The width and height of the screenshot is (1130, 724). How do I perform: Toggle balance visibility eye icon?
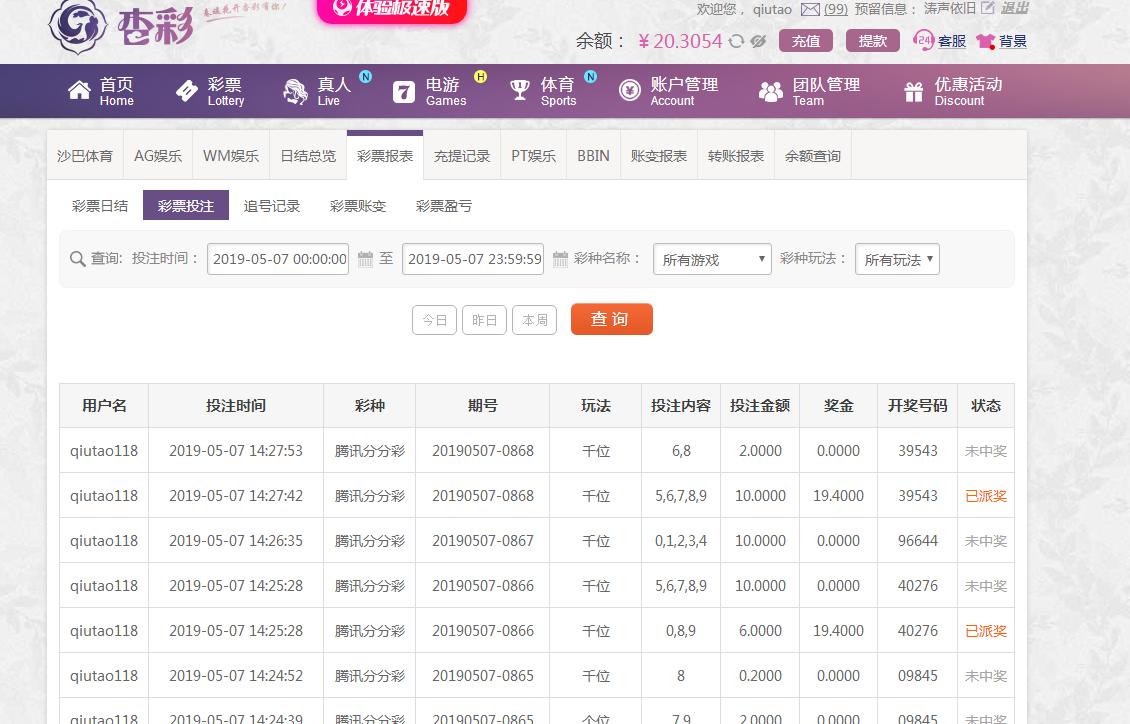(758, 41)
